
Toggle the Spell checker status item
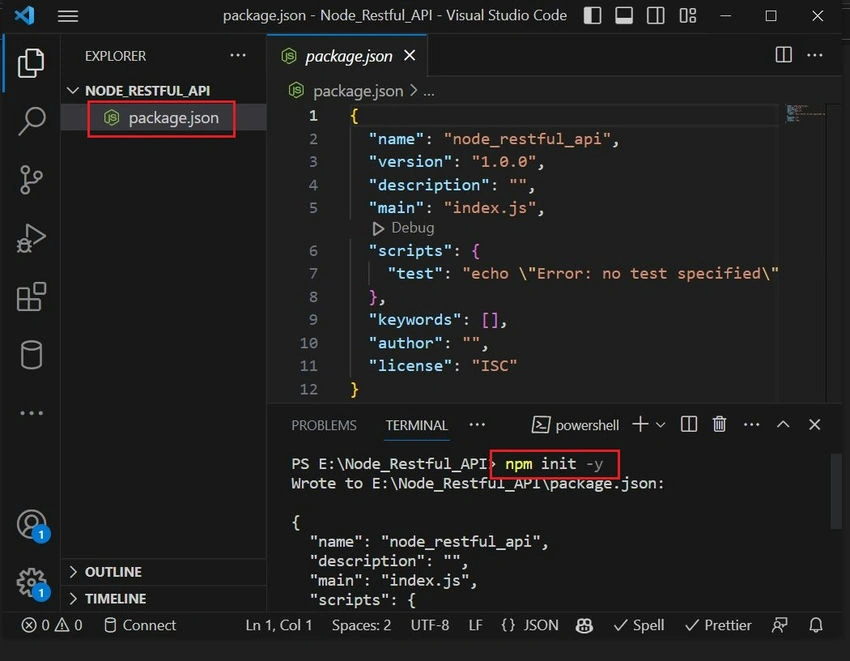pos(639,625)
